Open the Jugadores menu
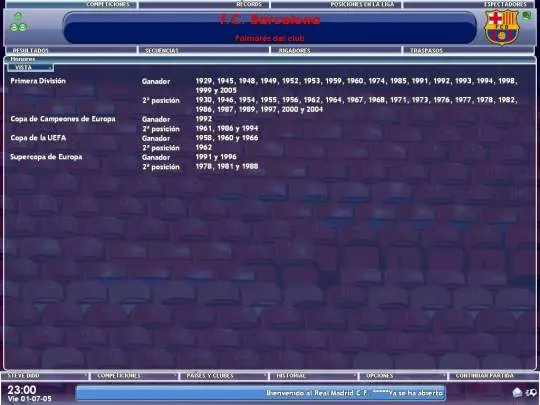 336,50
